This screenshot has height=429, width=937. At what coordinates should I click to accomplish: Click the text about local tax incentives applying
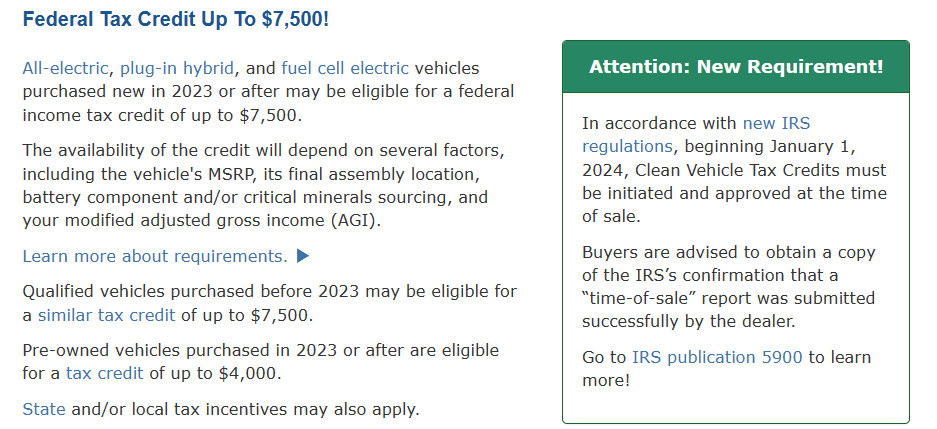[x=246, y=409]
